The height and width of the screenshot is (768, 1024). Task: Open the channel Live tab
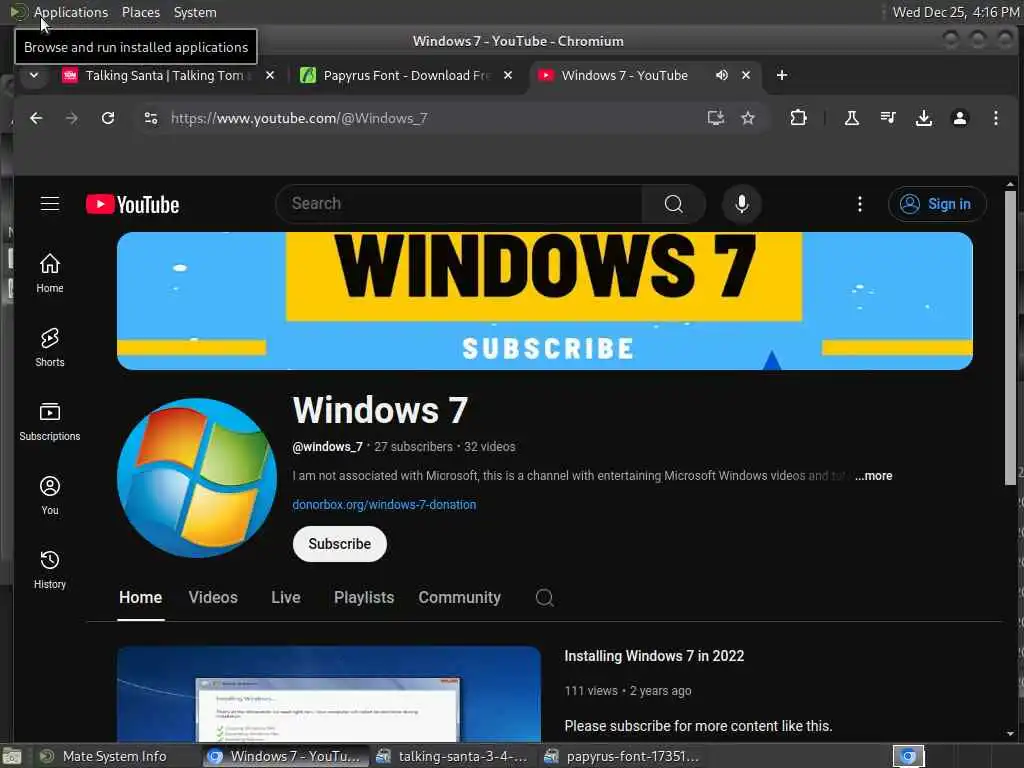pyautogui.click(x=285, y=598)
